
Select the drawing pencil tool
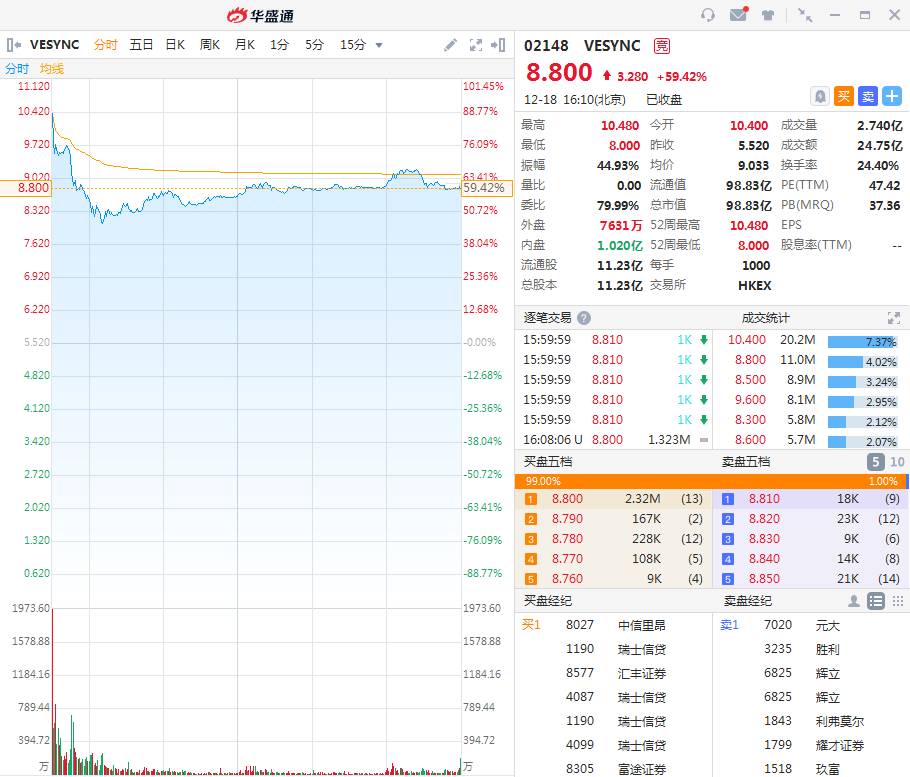point(450,45)
